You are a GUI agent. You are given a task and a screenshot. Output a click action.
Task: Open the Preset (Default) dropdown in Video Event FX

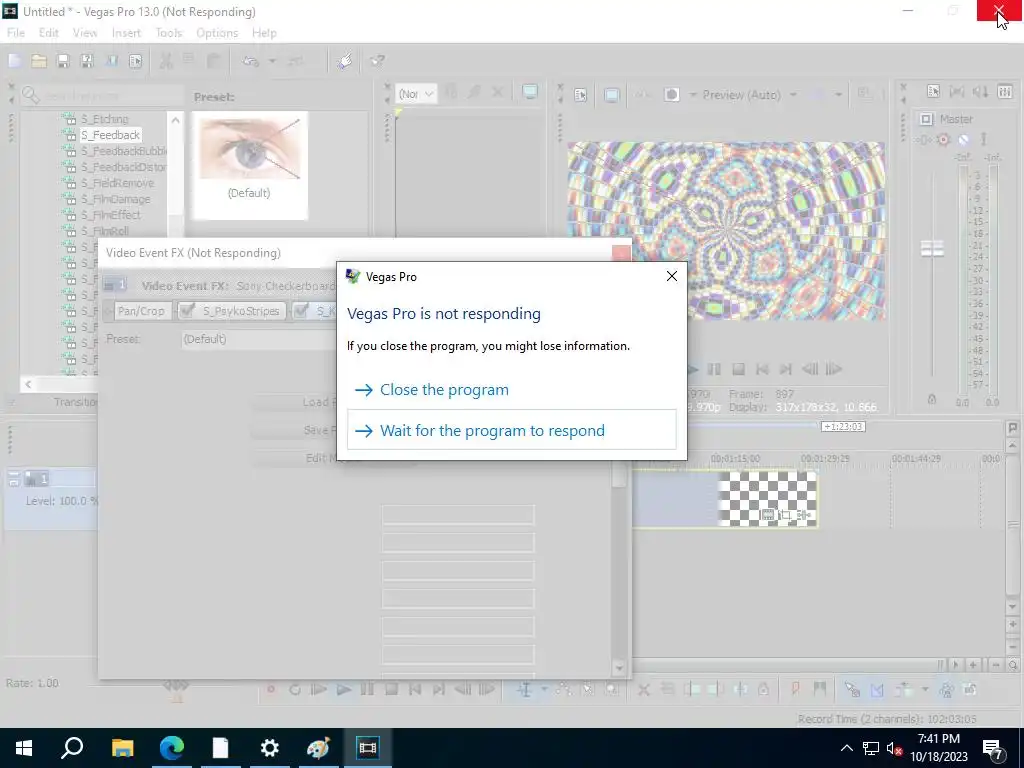pyautogui.click(x=259, y=339)
